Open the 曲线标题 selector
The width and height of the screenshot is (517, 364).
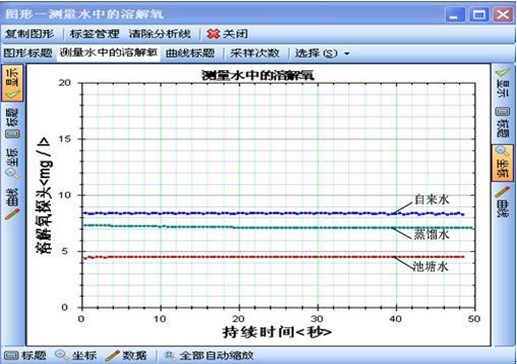[x=190, y=53]
